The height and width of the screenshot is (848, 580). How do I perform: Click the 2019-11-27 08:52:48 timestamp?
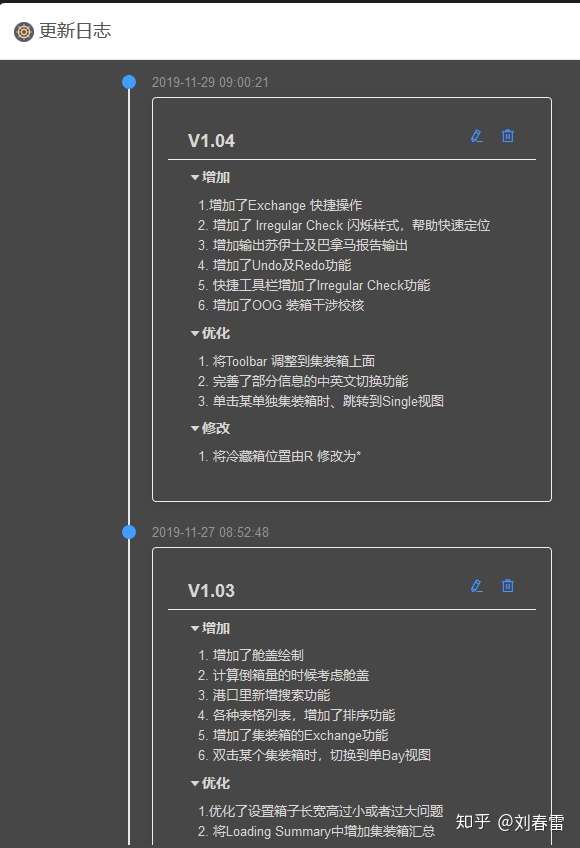[x=210, y=532]
